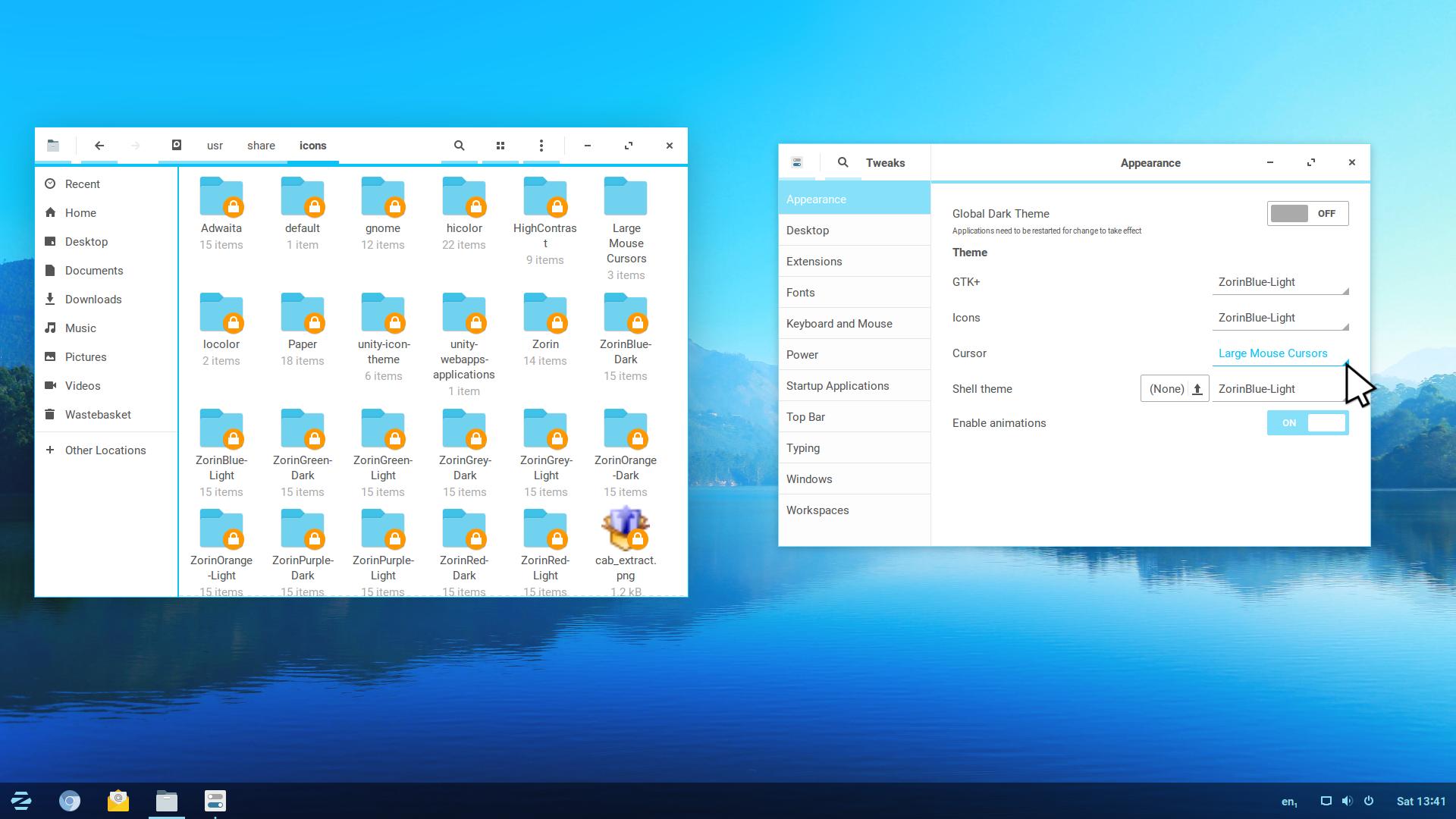Go to Home in file manager sidebar

106,213
